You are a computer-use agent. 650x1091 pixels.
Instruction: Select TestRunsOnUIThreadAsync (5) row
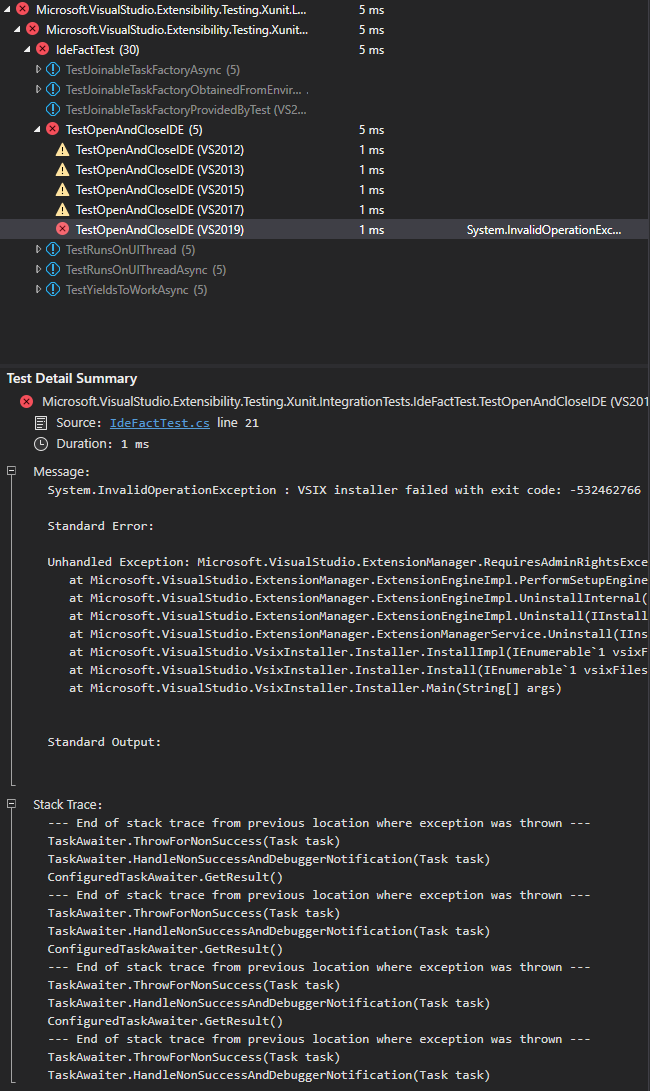(324, 269)
